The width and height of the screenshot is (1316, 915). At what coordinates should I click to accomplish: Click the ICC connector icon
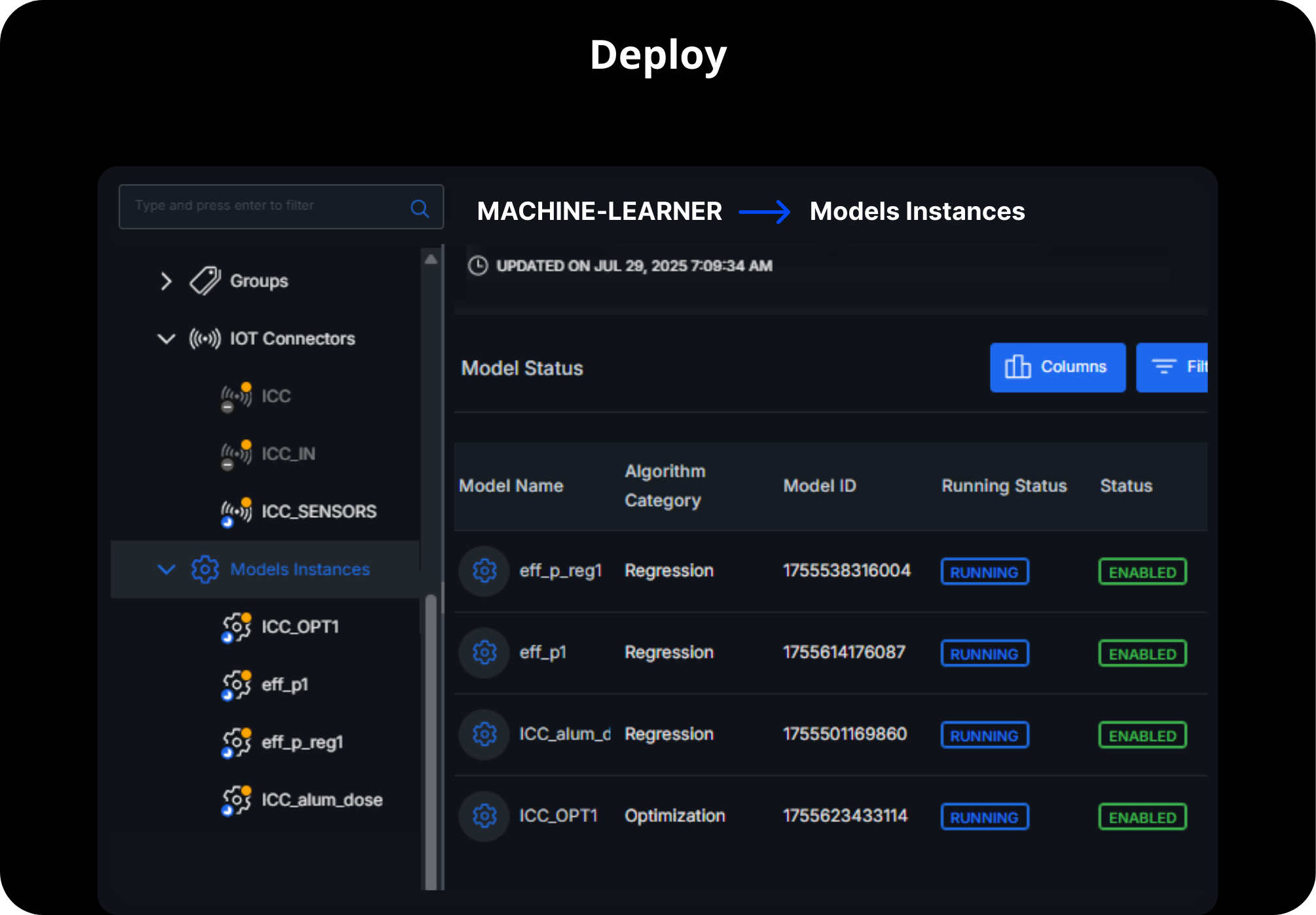click(236, 396)
